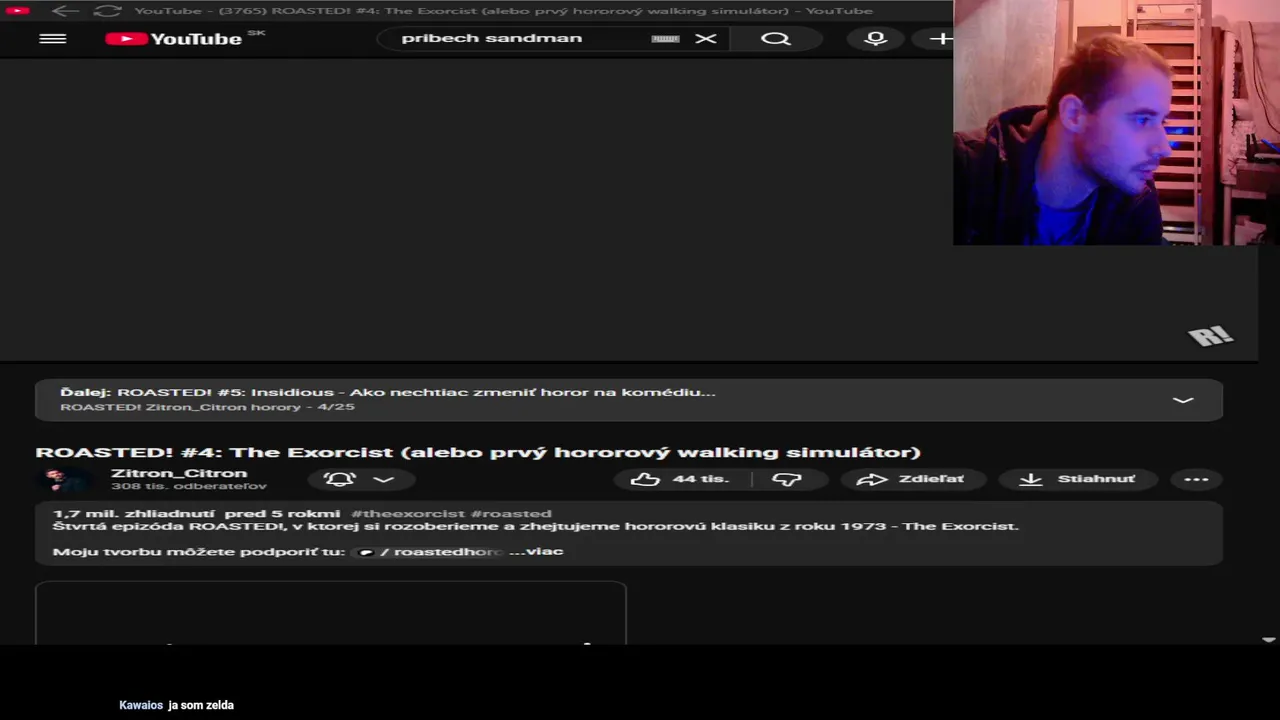Go to YouTube home via logo
Image resolution: width=1280 pixels, height=720 pixels.
[x=173, y=38]
